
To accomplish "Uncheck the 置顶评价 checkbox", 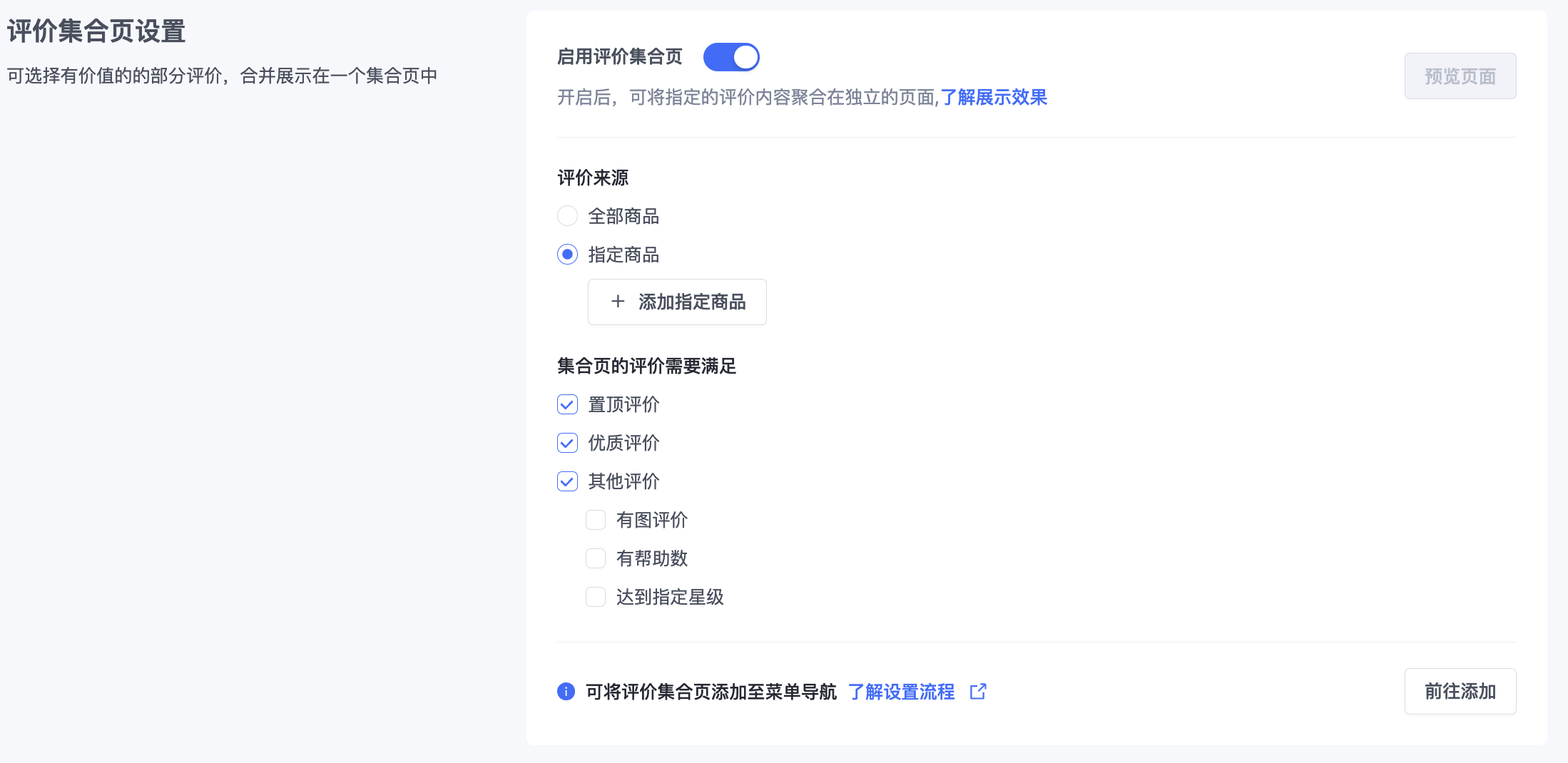I will pyautogui.click(x=567, y=404).
